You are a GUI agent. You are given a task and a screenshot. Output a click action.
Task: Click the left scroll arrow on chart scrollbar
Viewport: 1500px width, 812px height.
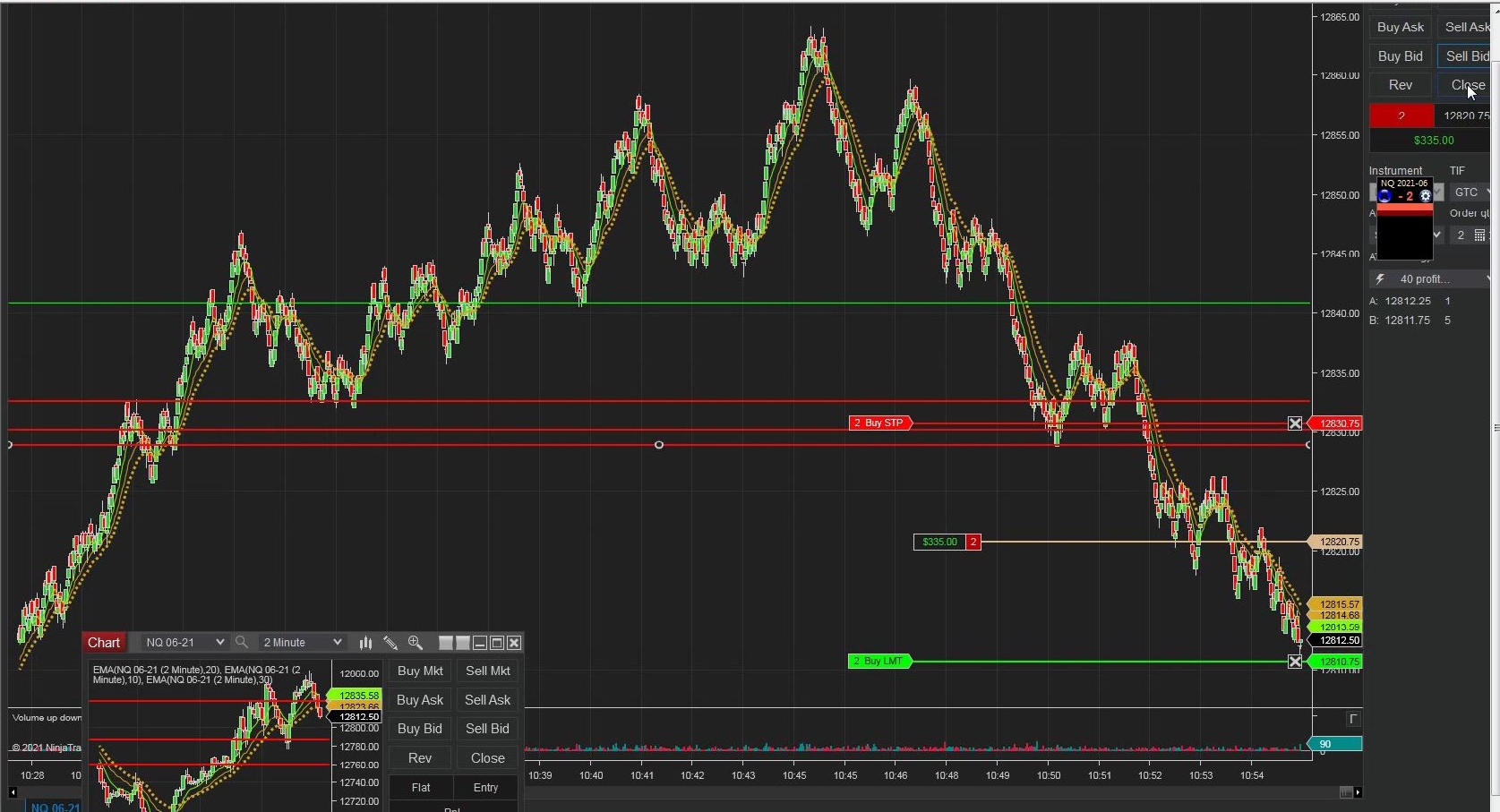click(13, 792)
